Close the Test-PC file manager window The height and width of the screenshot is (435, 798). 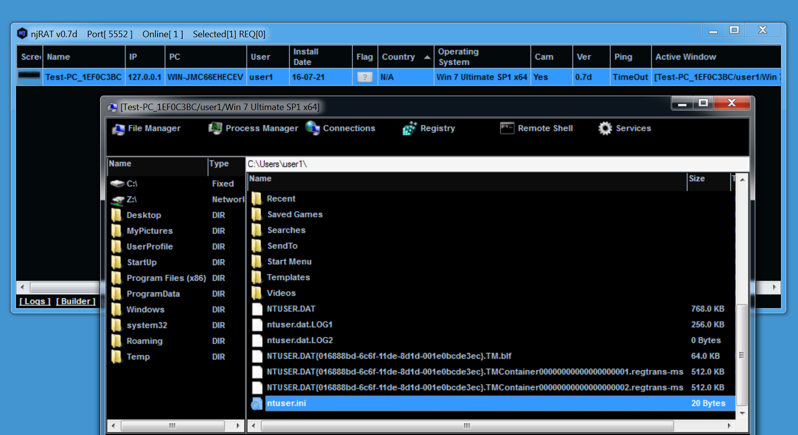732,103
